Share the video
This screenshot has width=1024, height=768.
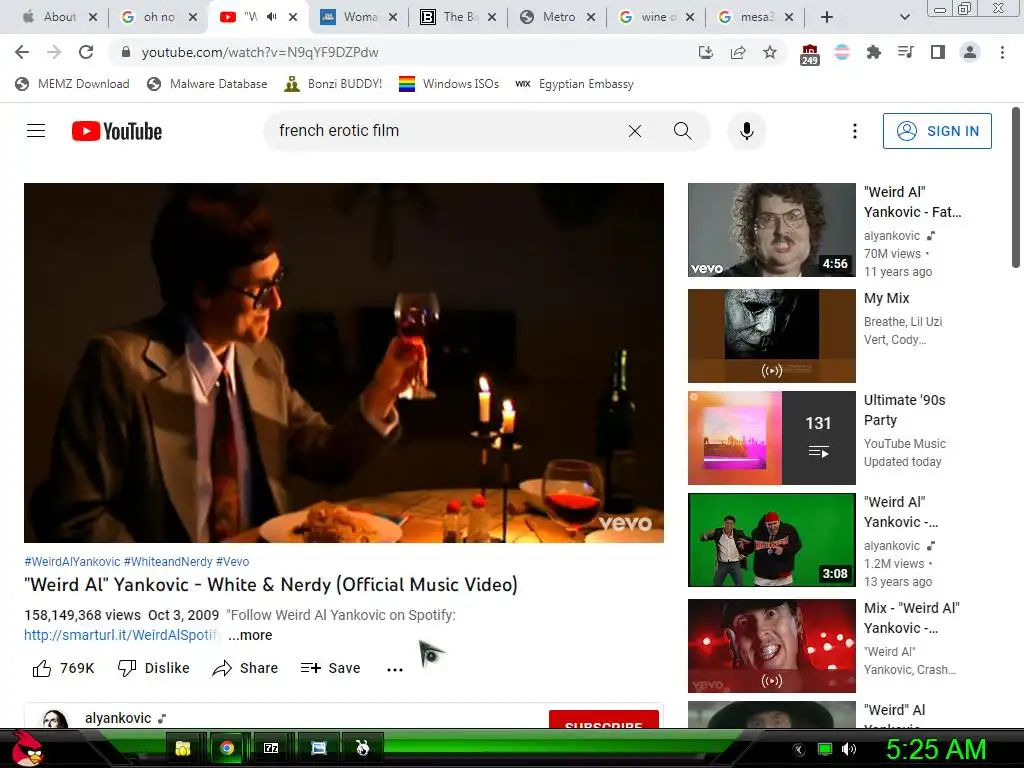tap(246, 668)
